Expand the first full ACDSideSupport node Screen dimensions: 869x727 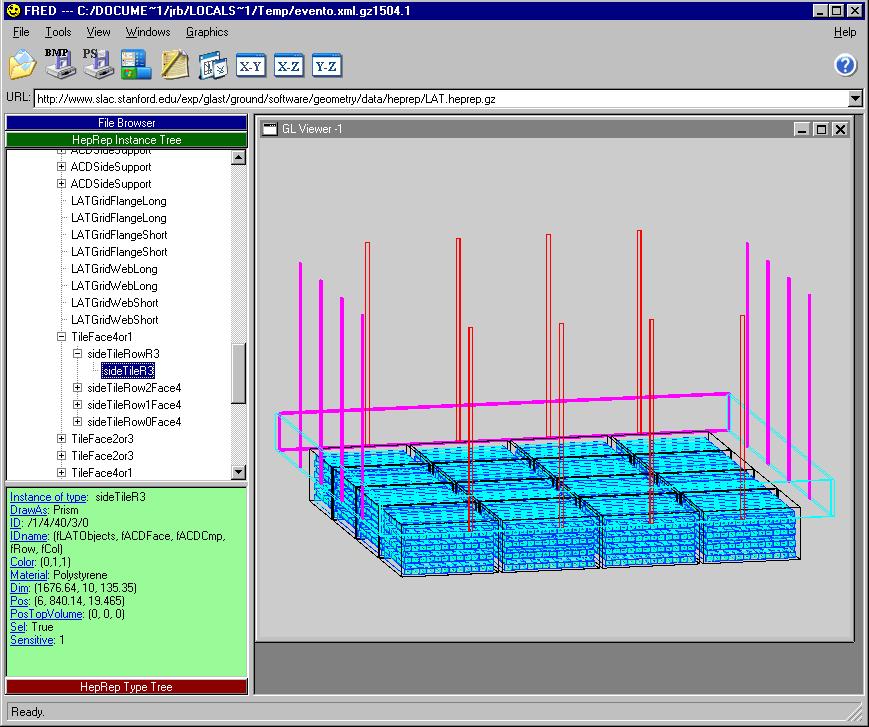point(62,167)
